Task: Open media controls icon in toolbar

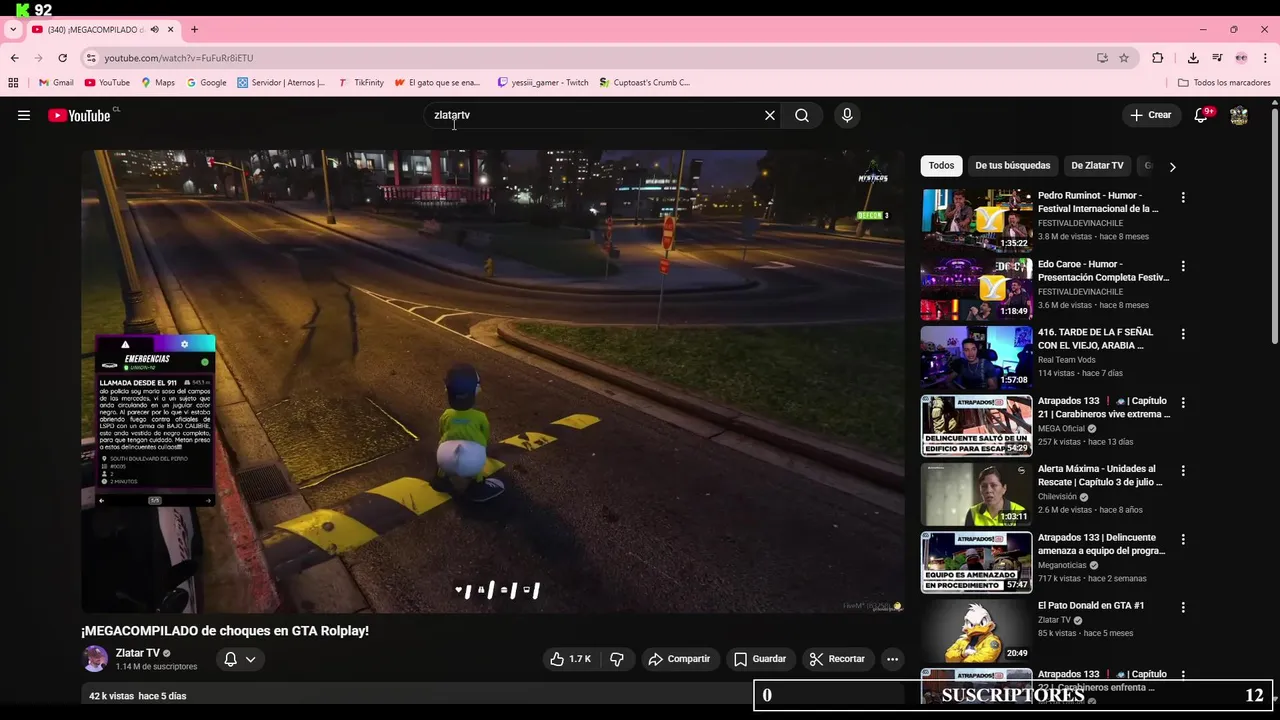Action: point(1217,58)
